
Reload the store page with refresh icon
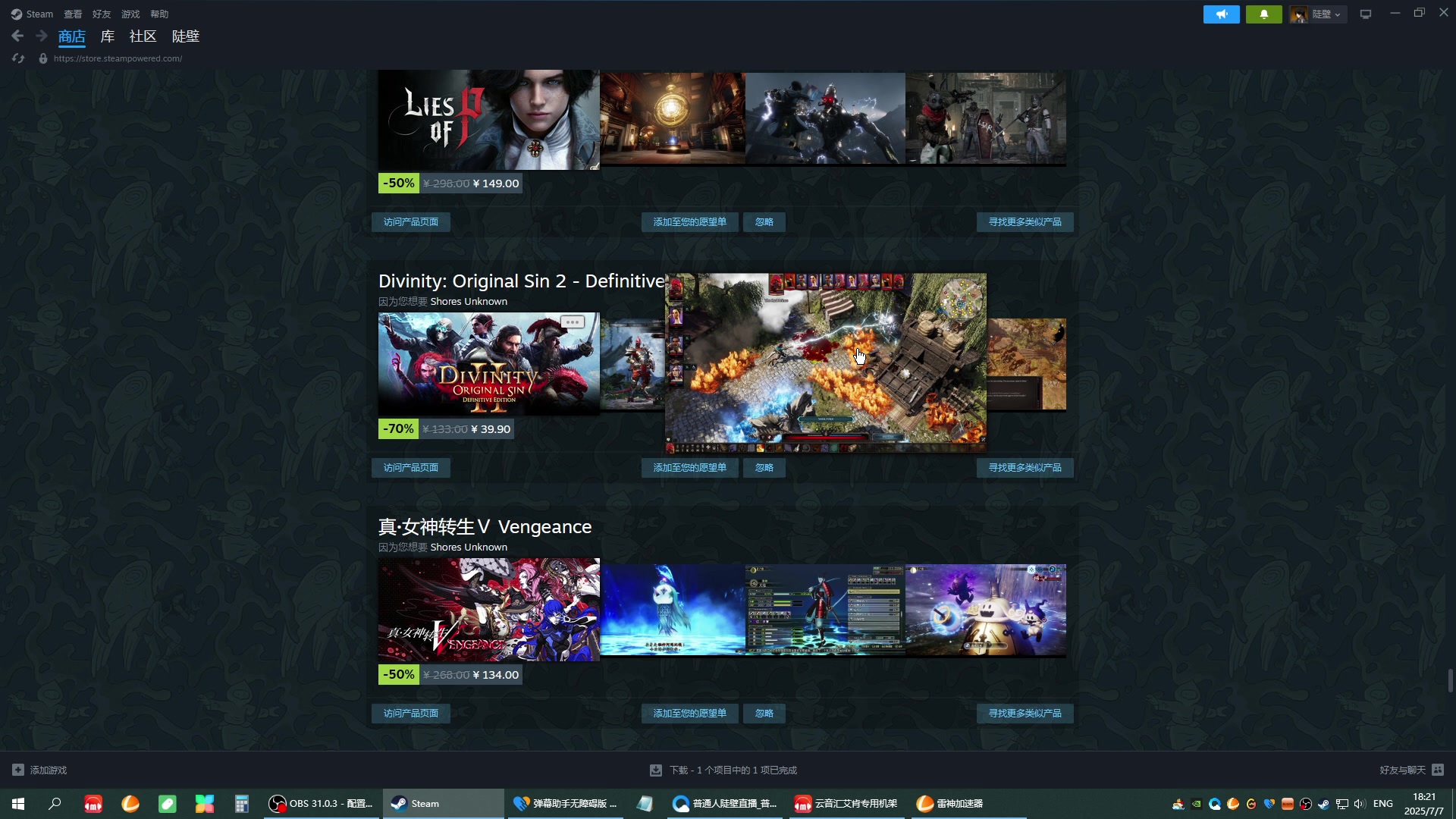coord(18,58)
